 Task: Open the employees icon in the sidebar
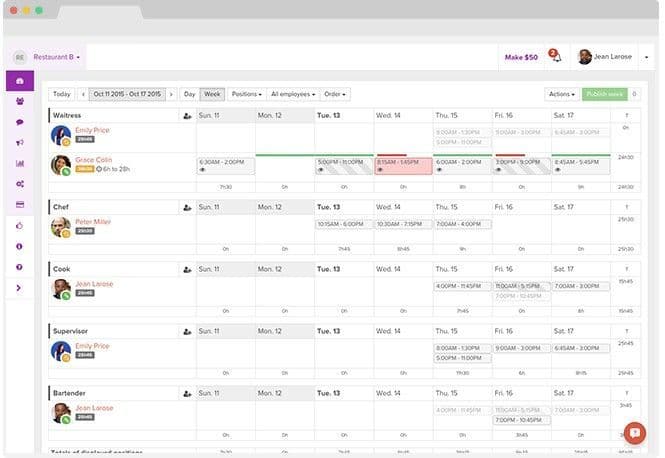tap(19, 101)
